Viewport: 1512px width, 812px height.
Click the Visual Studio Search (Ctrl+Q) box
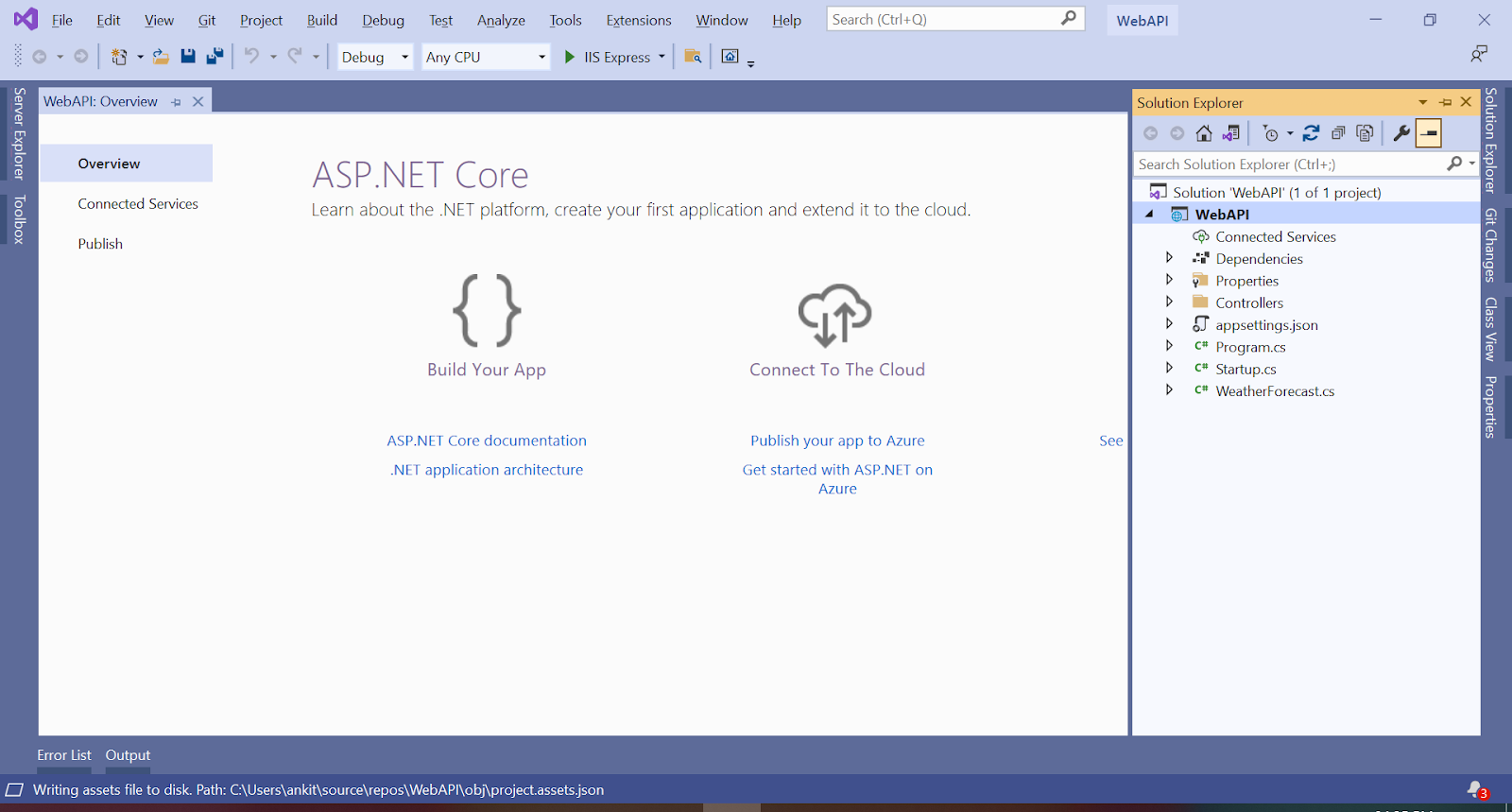point(955,19)
